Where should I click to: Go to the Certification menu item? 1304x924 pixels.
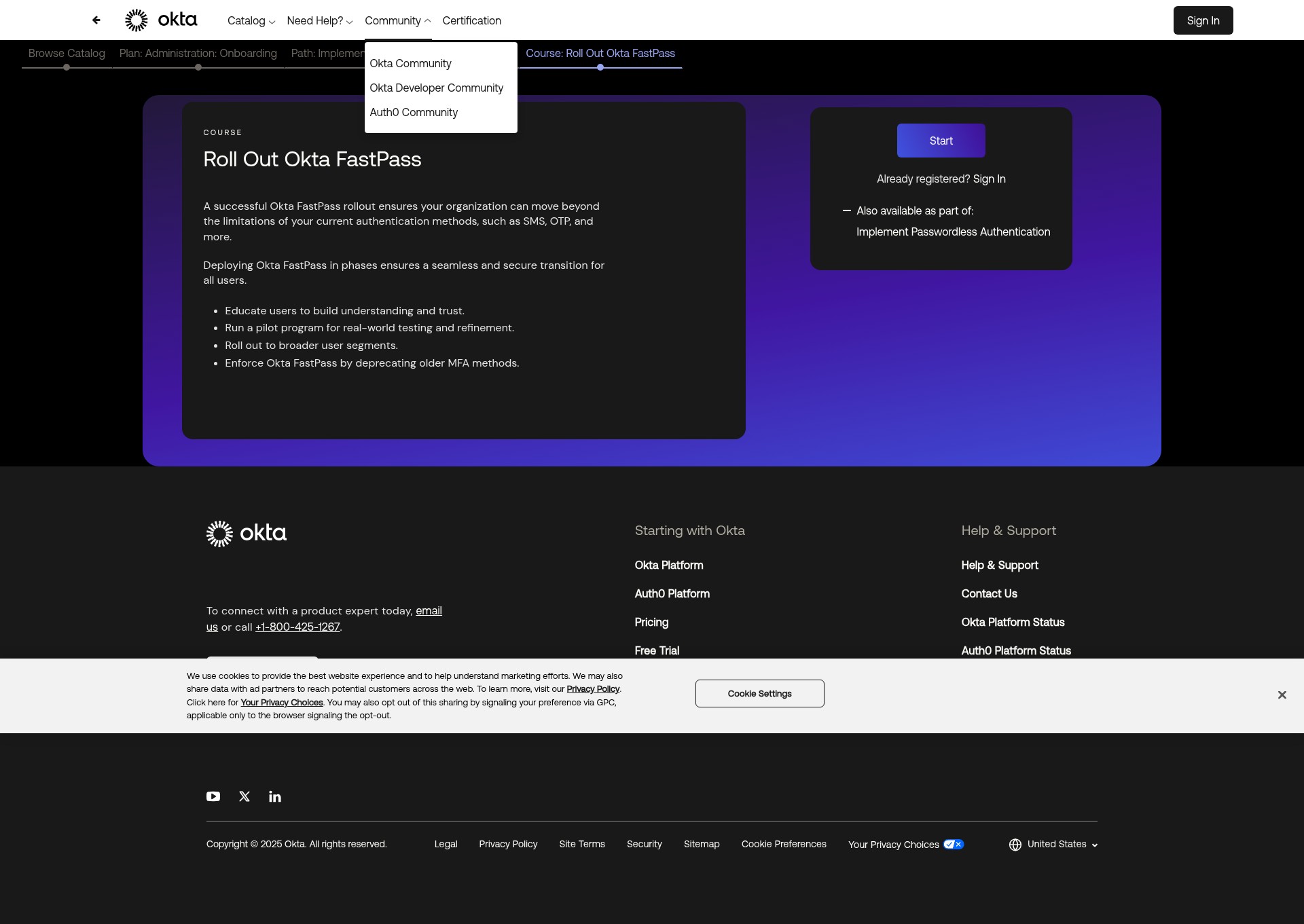(x=472, y=21)
